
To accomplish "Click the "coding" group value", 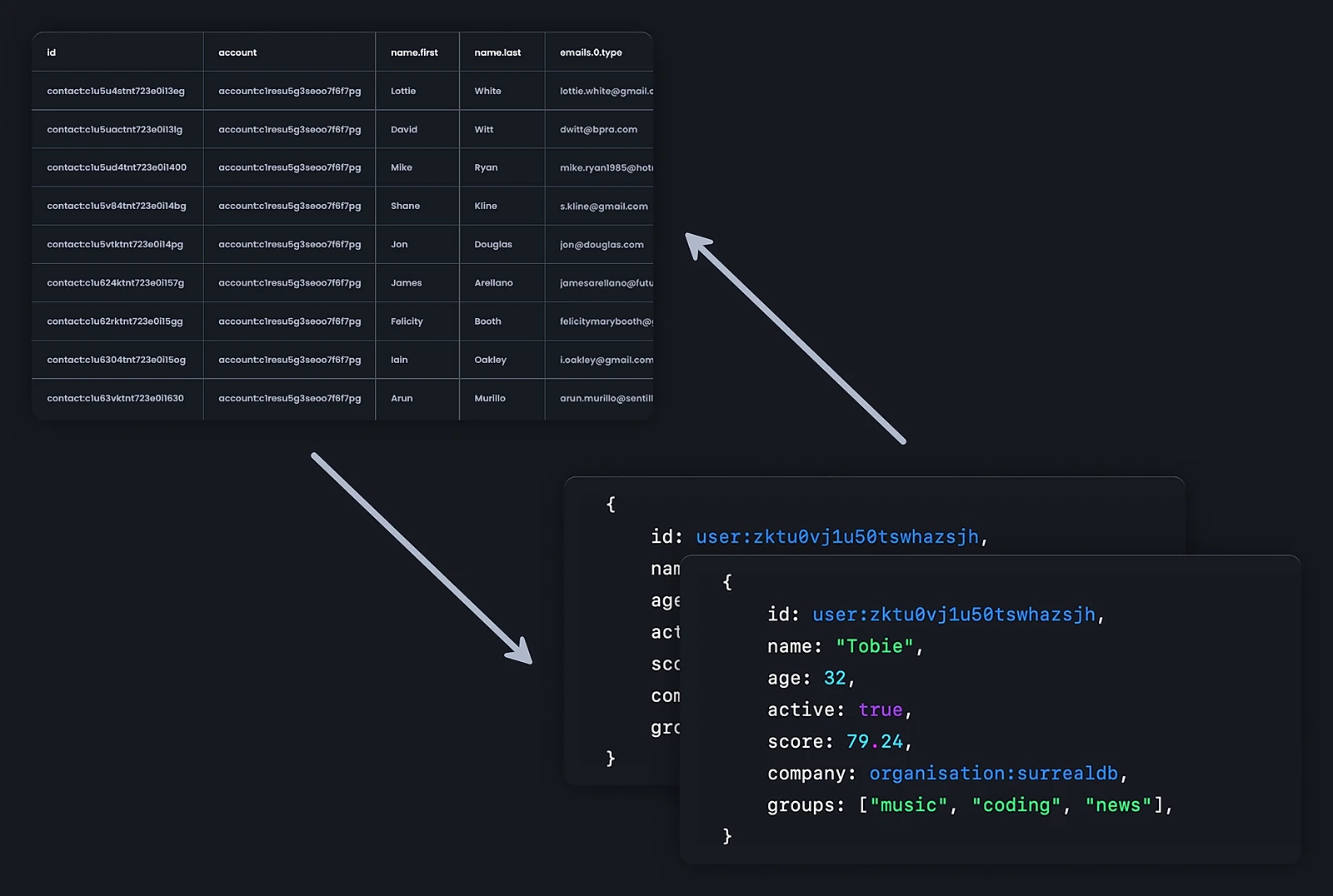I will point(1016,804).
